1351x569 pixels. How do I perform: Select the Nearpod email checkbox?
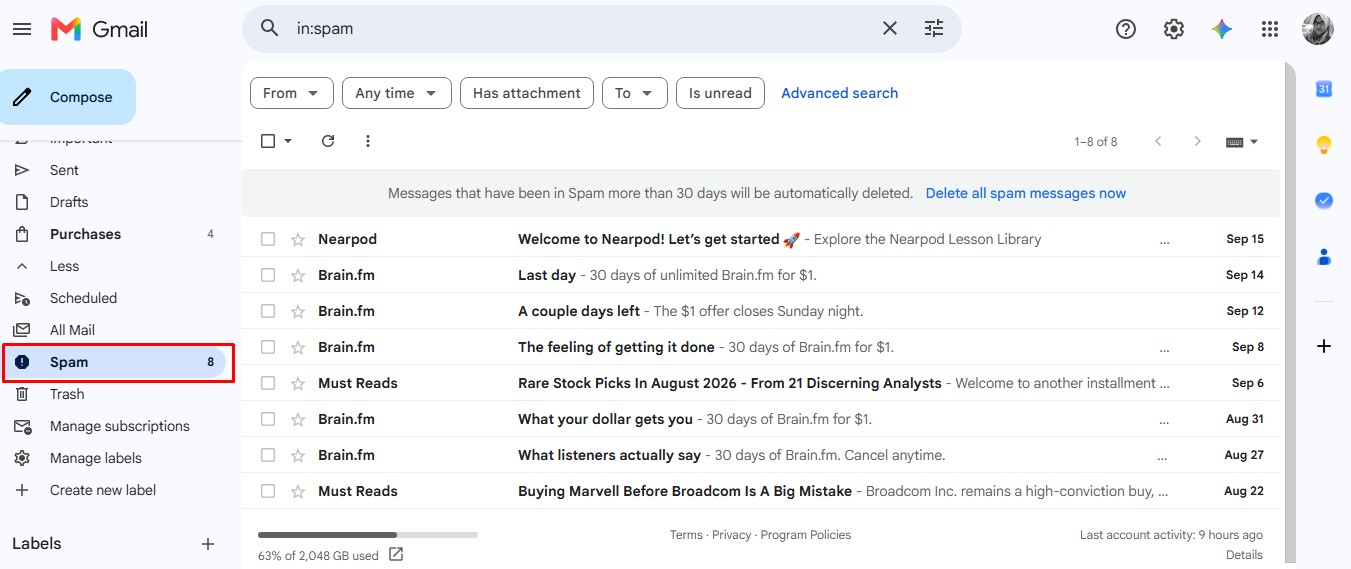click(x=268, y=239)
